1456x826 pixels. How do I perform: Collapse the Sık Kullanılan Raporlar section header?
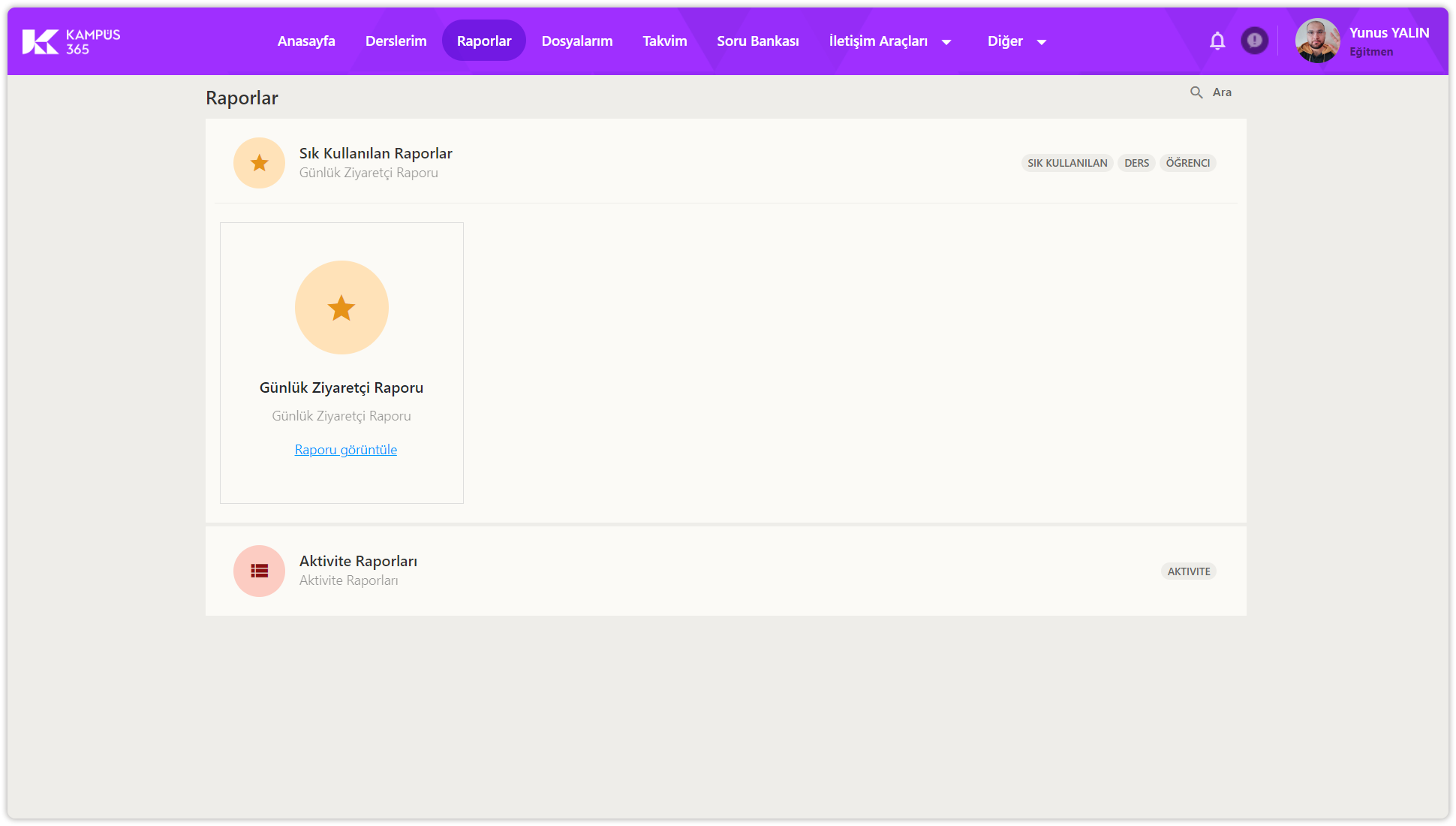tap(375, 154)
